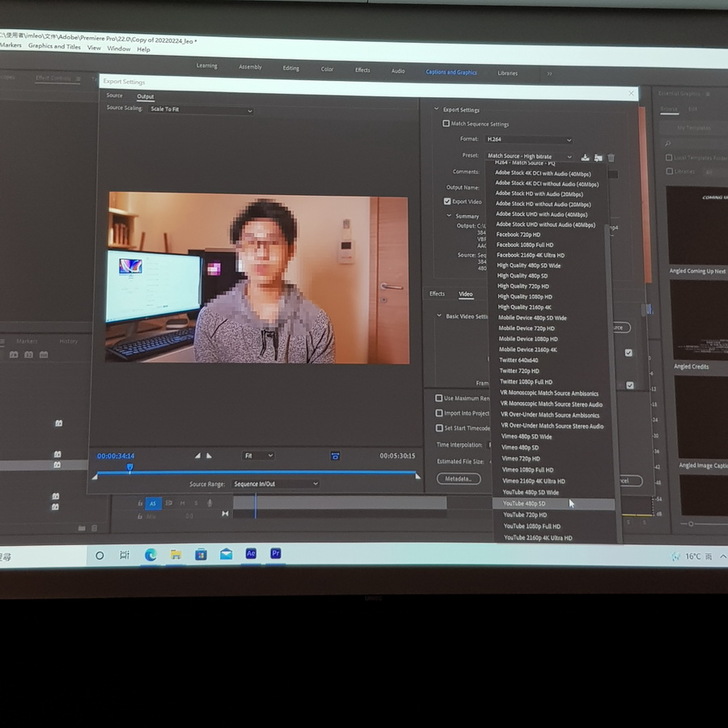This screenshot has width=728, height=728.
Task: Open the Window menu
Action: tap(119, 48)
